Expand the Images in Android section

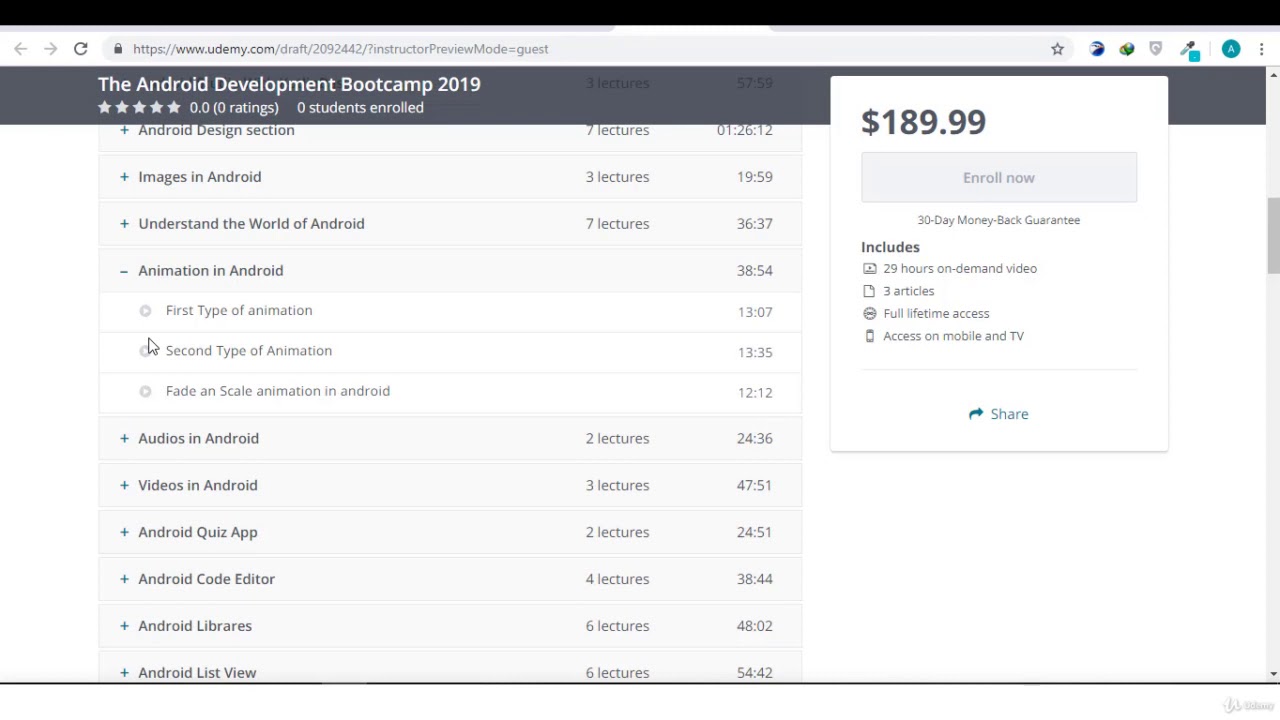click(x=124, y=177)
